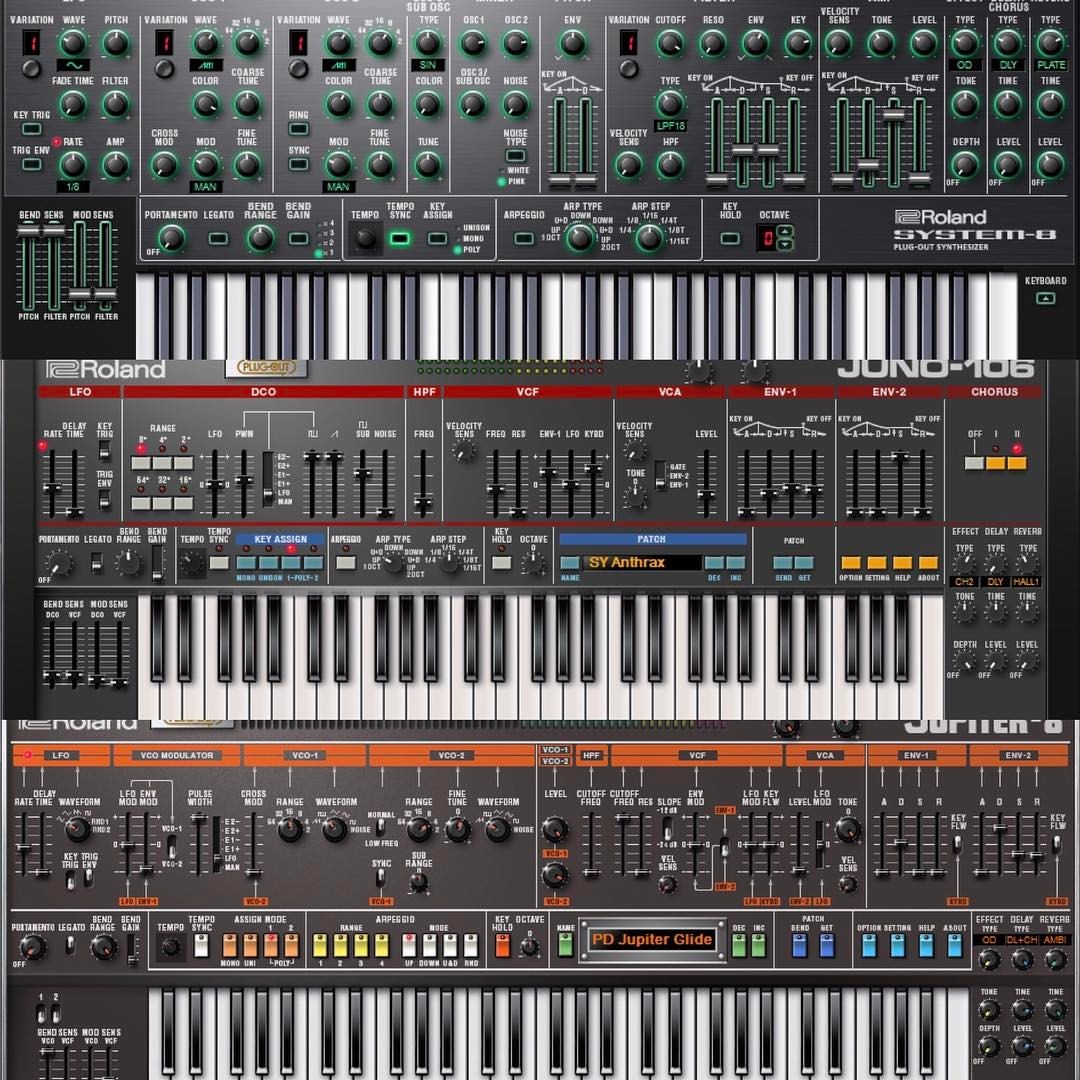Image resolution: width=1080 pixels, height=1080 pixels.
Task: Click the Jupiter-8 VCA TONE knob
Action: click(x=847, y=830)
